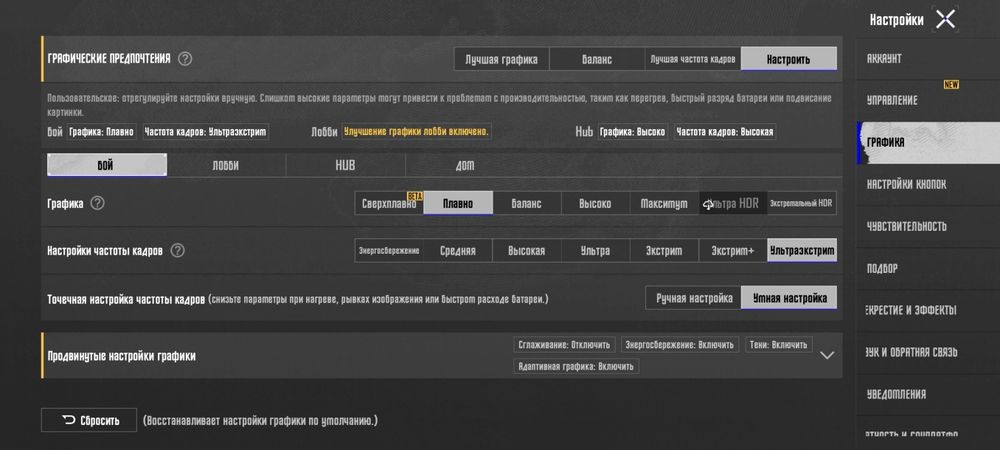Click Hub 'Частота кадров: Высокая' tag
The height and width of the screenshot is (450, 1000).
[x=725, y=132]
